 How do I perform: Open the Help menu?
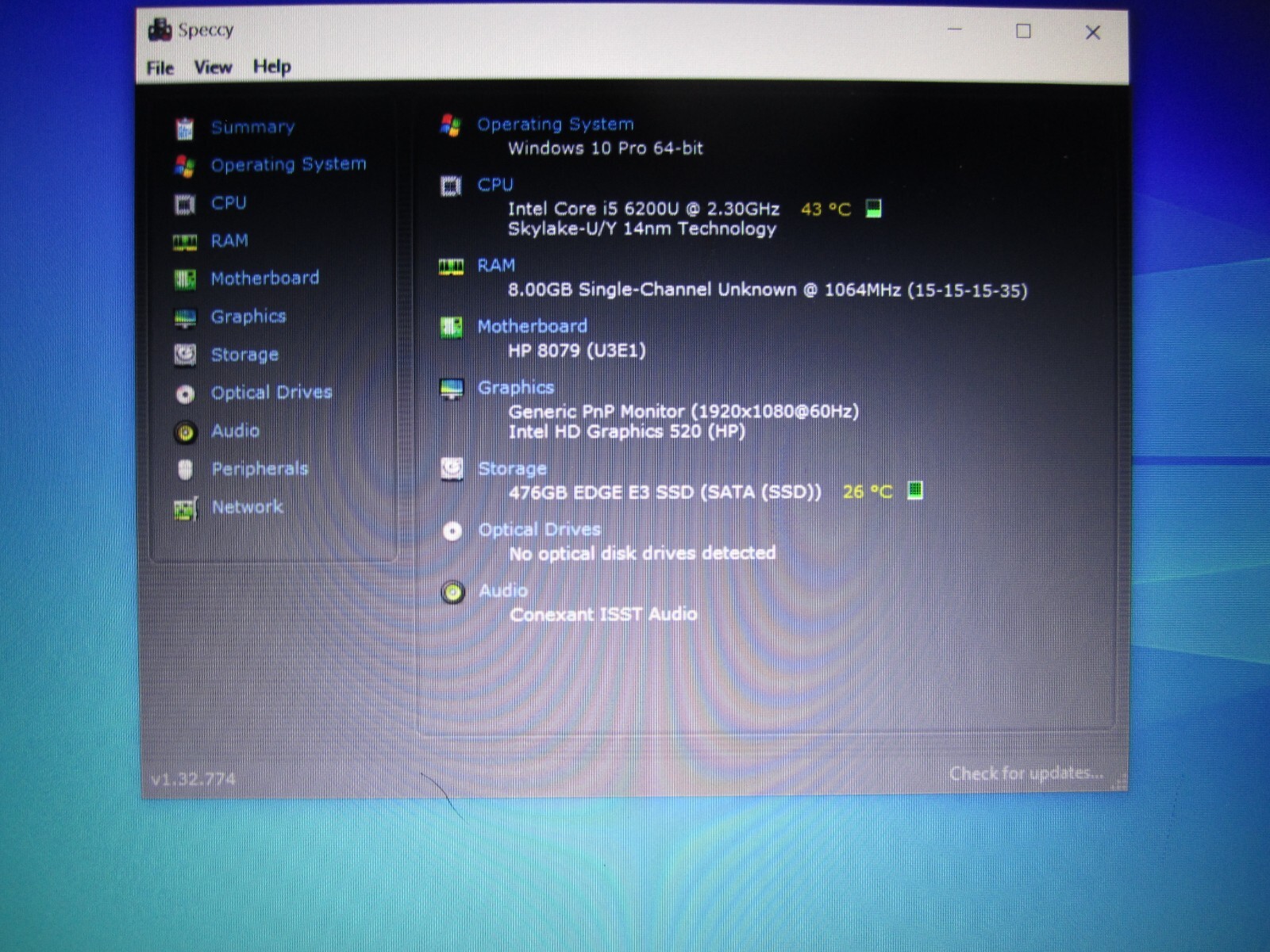tap(271, 67)
